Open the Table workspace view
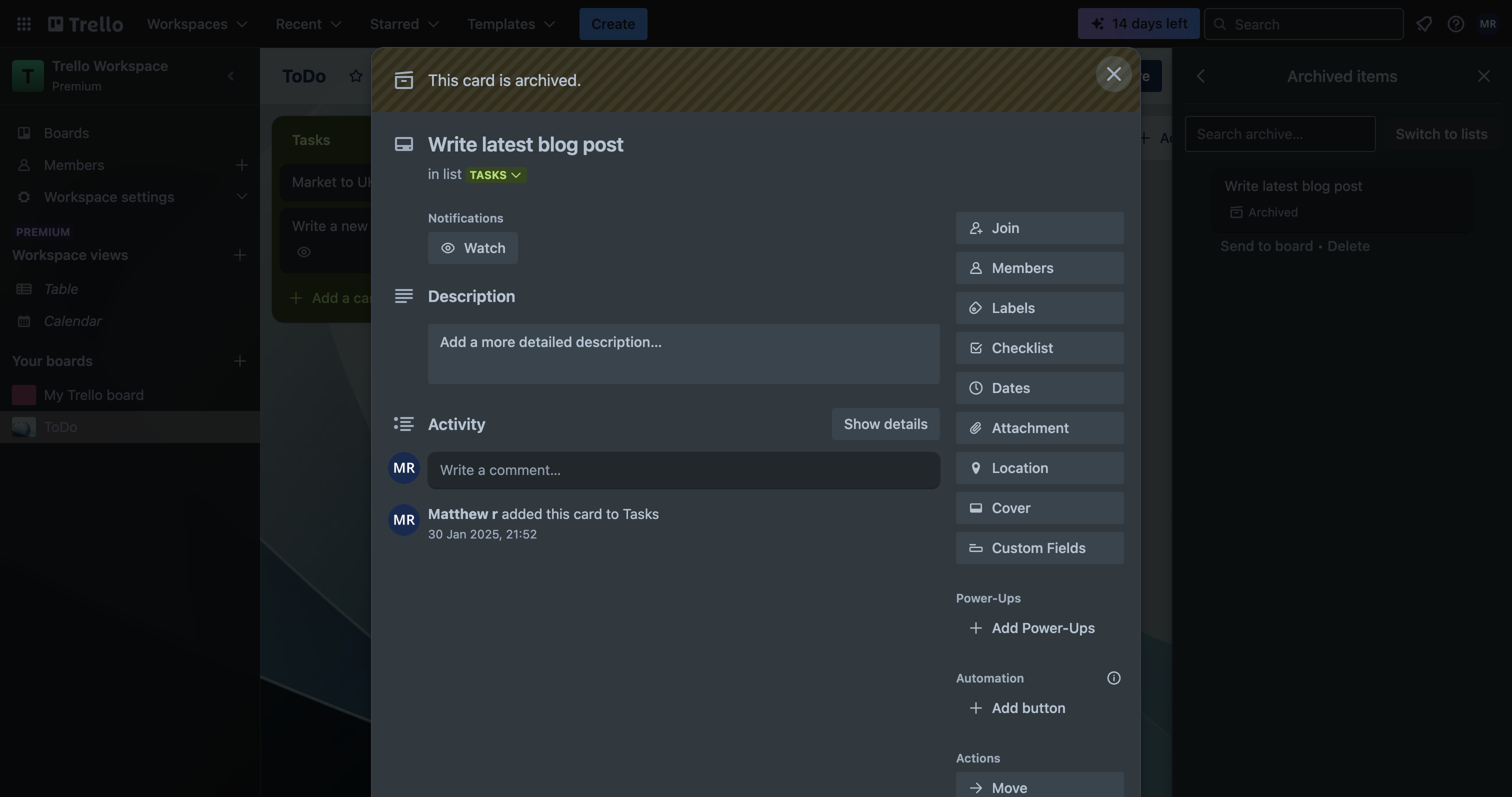This screenshot has width=1512, height=797. click(129, 289)
